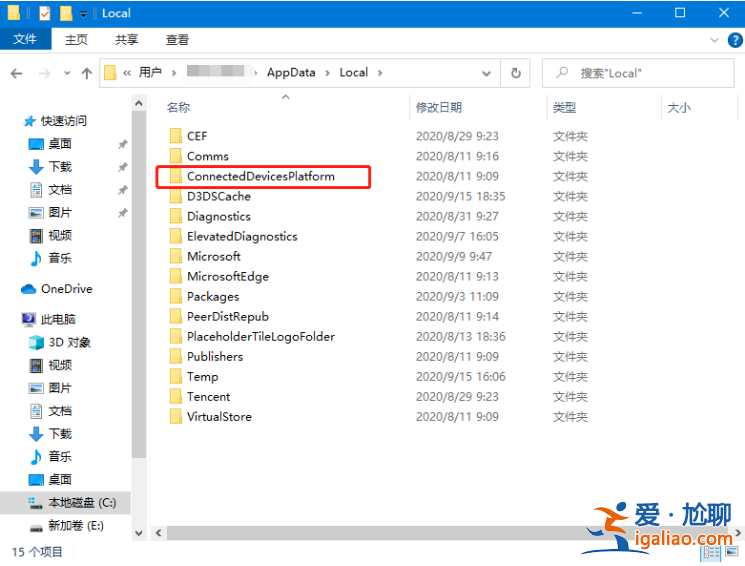745x566 pixels.
Task: Open the chevron after the AppData breadcrumb
Action: coord(327,73)
